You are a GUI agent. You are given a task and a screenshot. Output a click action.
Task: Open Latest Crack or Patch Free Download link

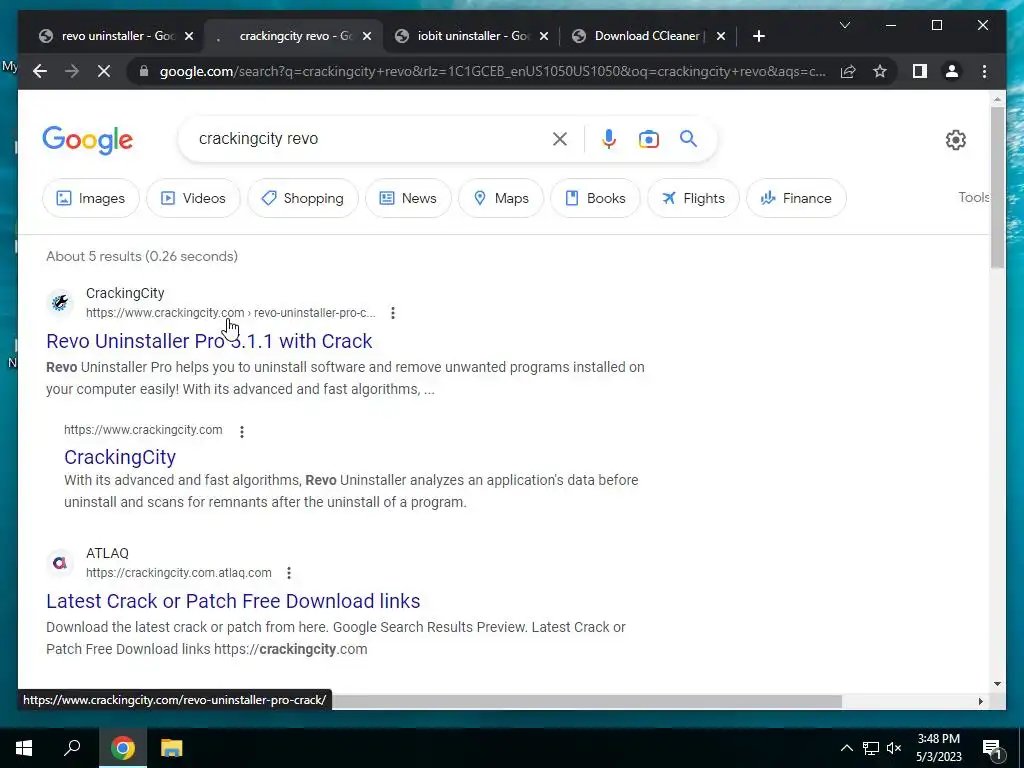point(233,601)
